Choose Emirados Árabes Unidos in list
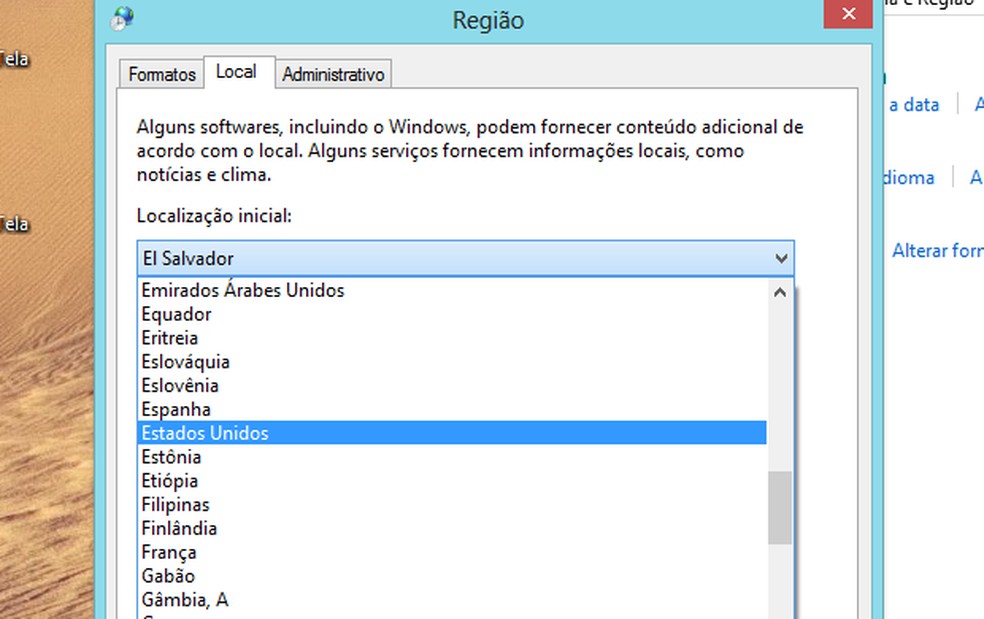 (x=452, y=290)
